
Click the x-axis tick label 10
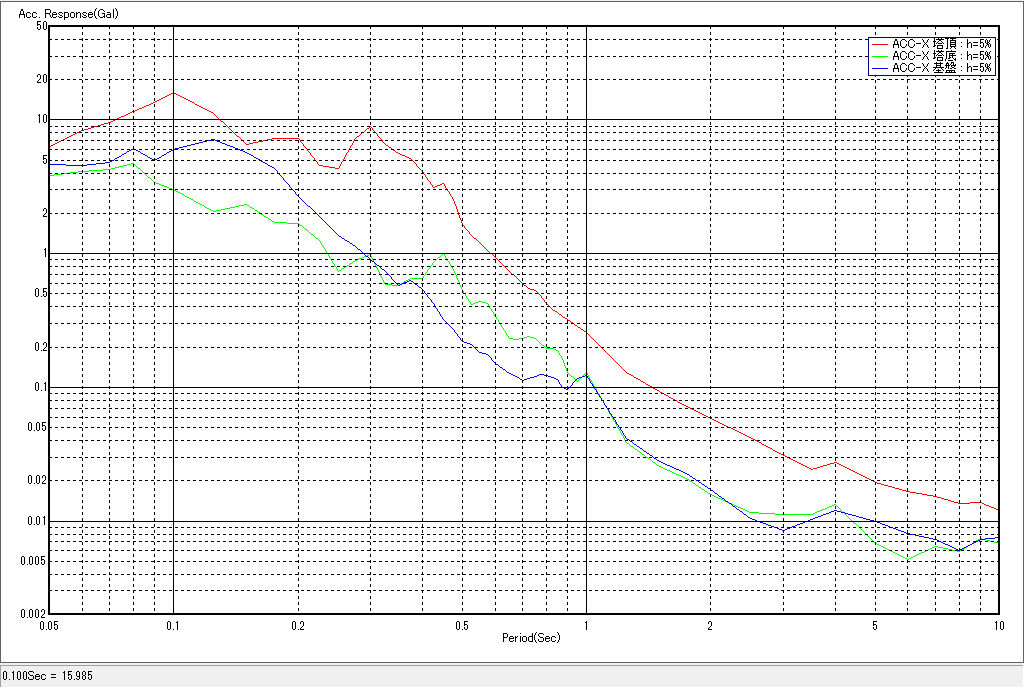coord(997,625)
